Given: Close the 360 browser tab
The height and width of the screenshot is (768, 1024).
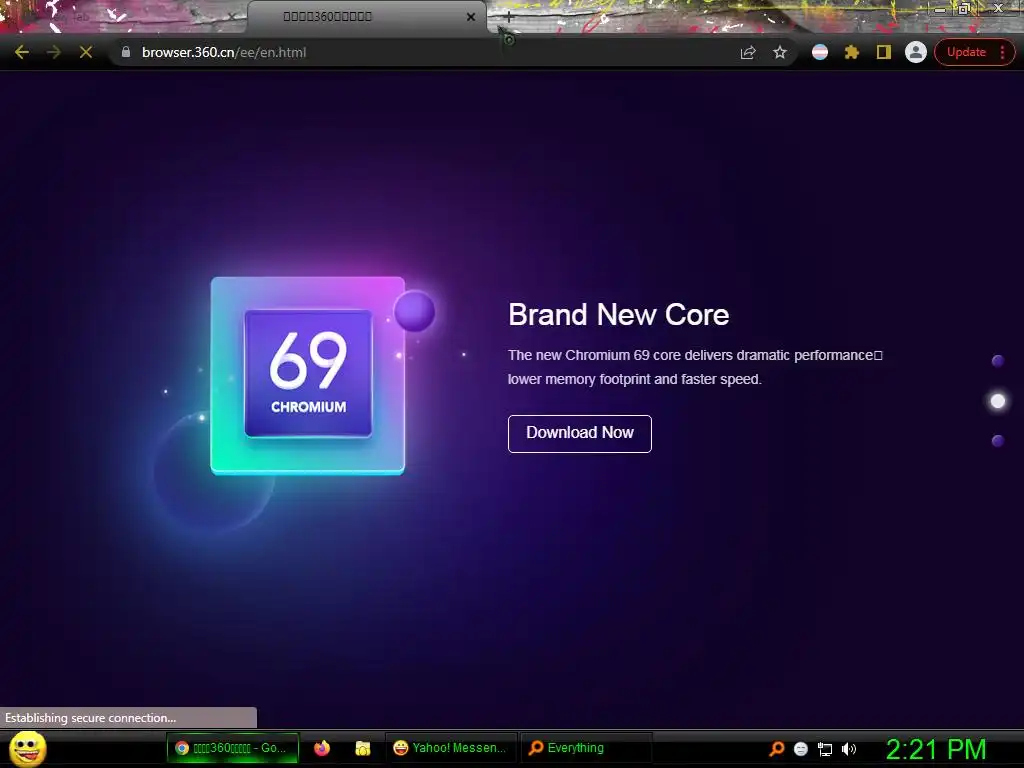Looking at the screenshot, I should (x=471, y=17).
